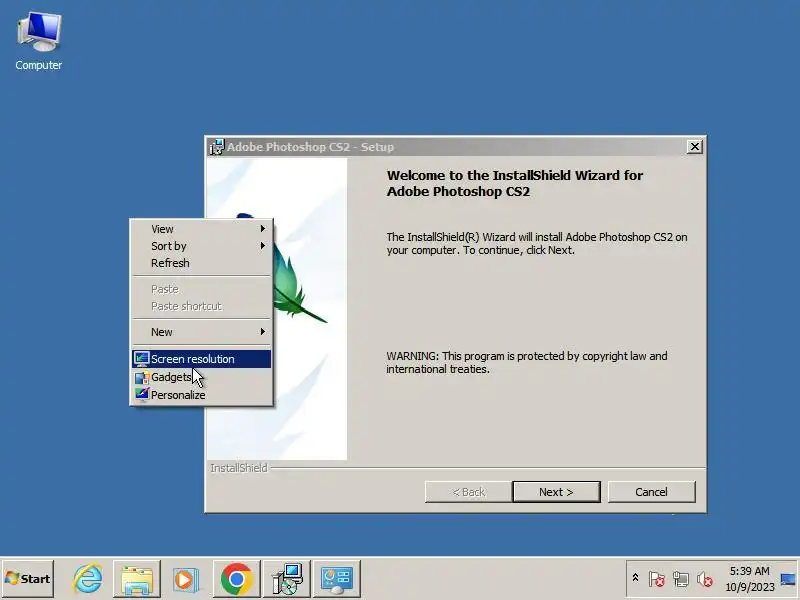Open the Action Center flag icon
The width and height of the screenshot is (800, 600).
click(657, 579)
